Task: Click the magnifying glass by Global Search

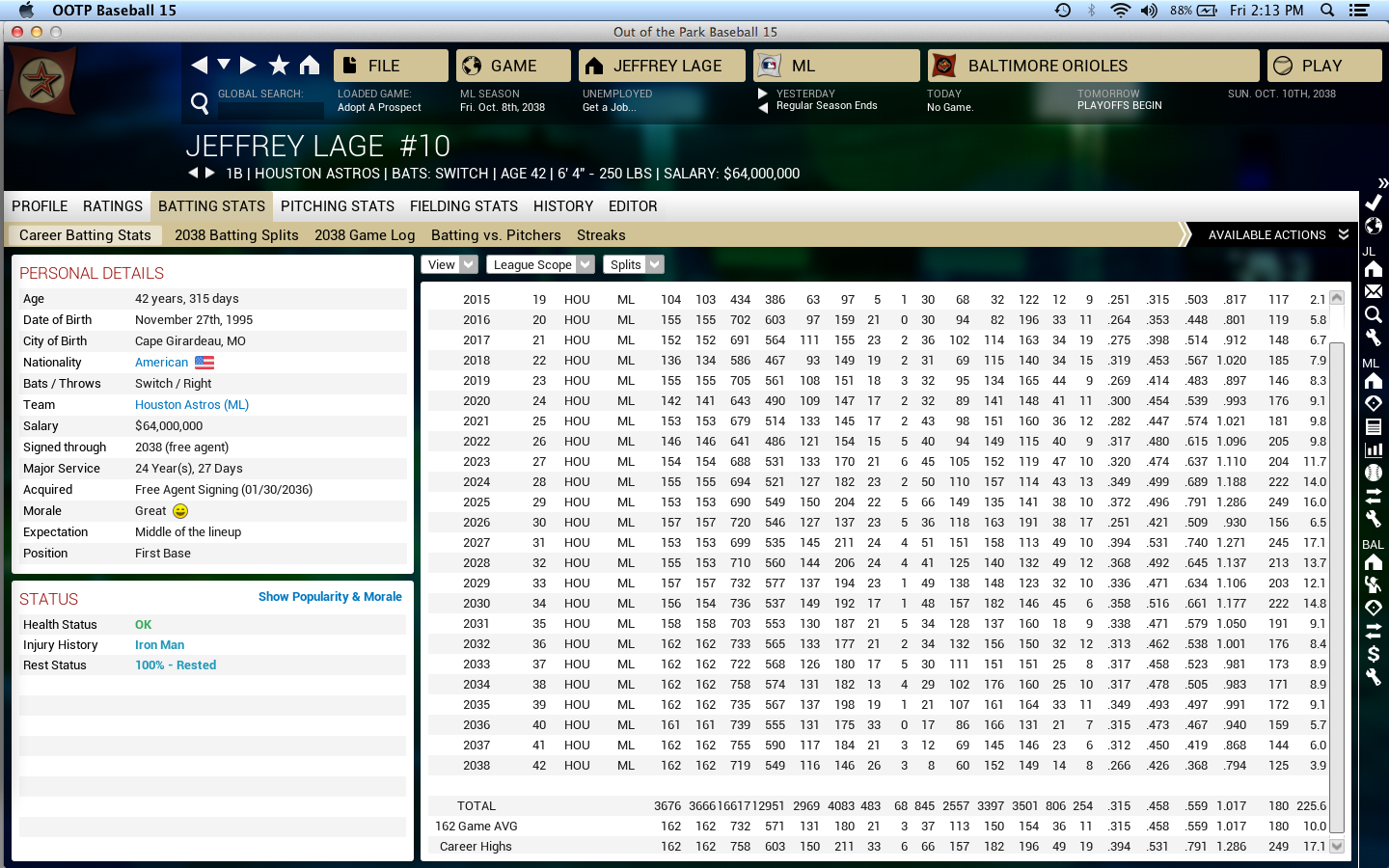Action: coord(200,103)
